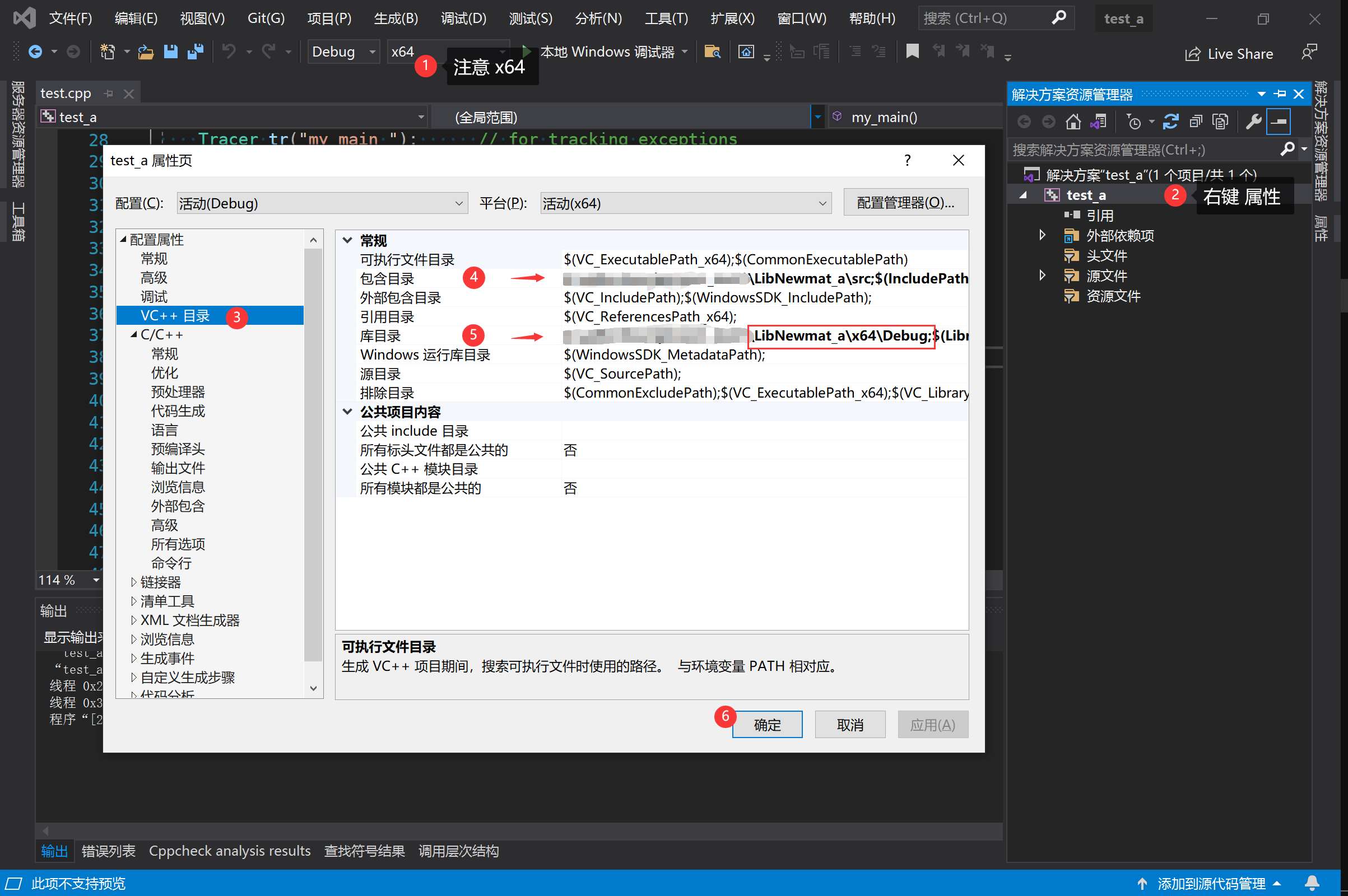Open the 调试(D) menu
The width and height of the screenshot is (1348, 896).
pyautogui.click(x=464, y=18)
